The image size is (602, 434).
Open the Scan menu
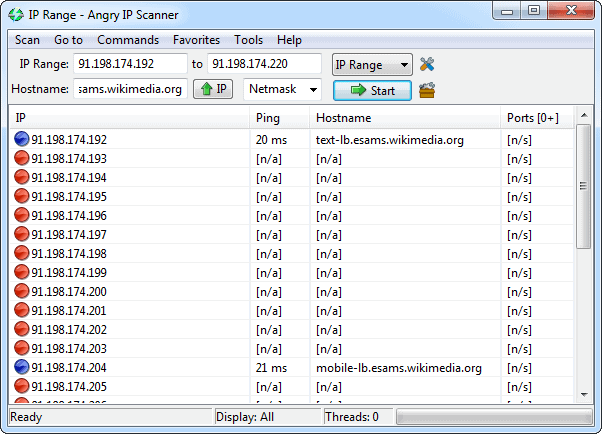(27, 40)
